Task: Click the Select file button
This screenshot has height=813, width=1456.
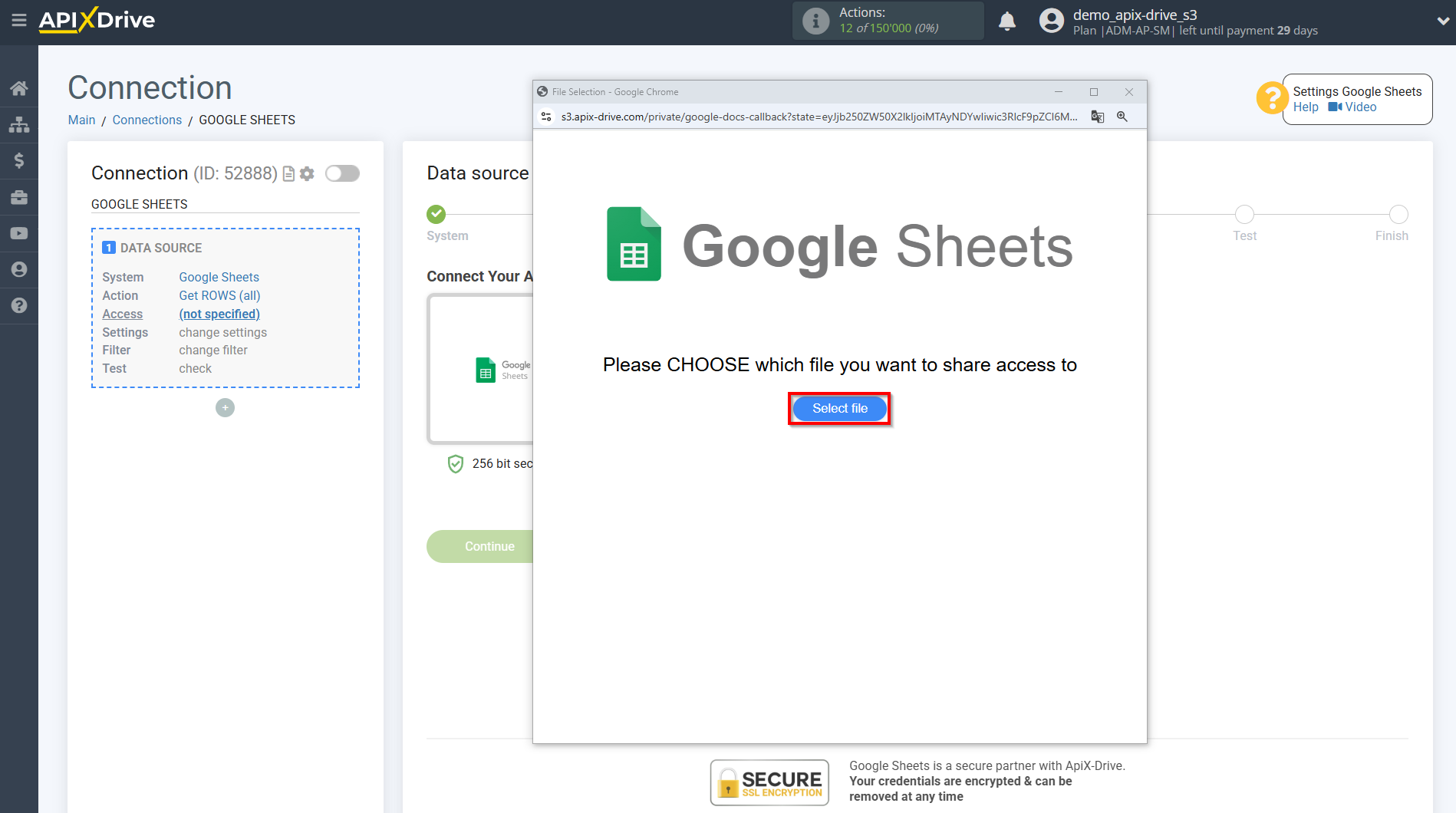Action: point(838,408)
